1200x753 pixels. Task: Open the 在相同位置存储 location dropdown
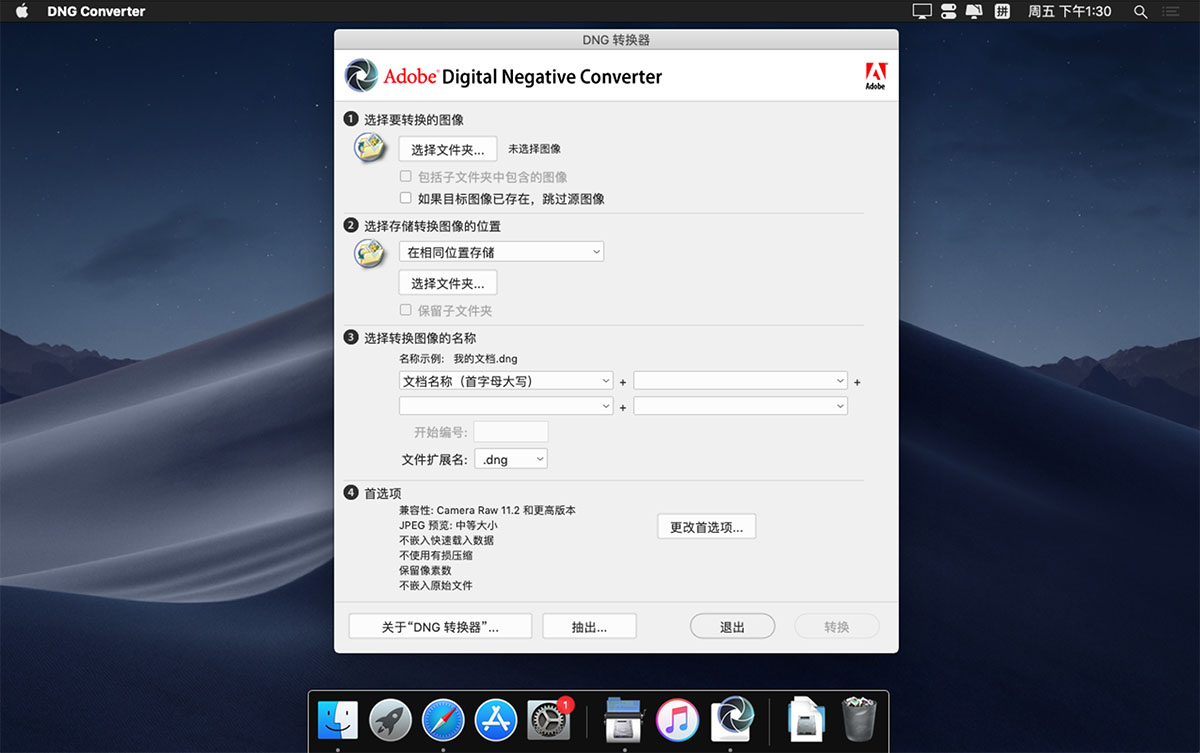(x=501, y=252)
